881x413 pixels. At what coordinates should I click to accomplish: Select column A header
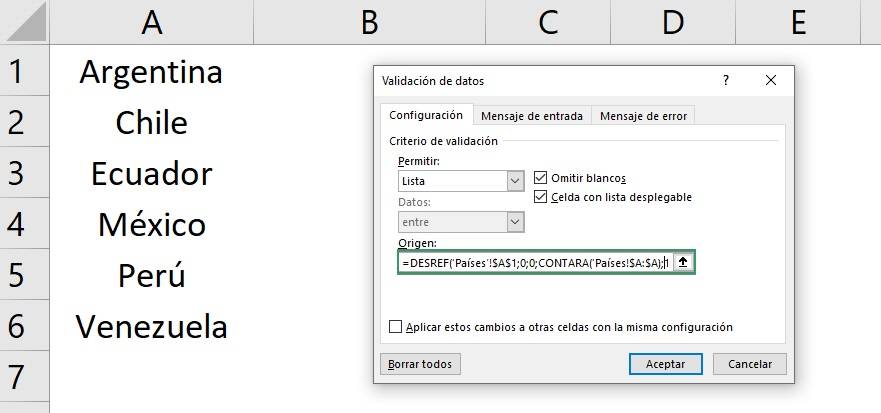tap(151, 22)
